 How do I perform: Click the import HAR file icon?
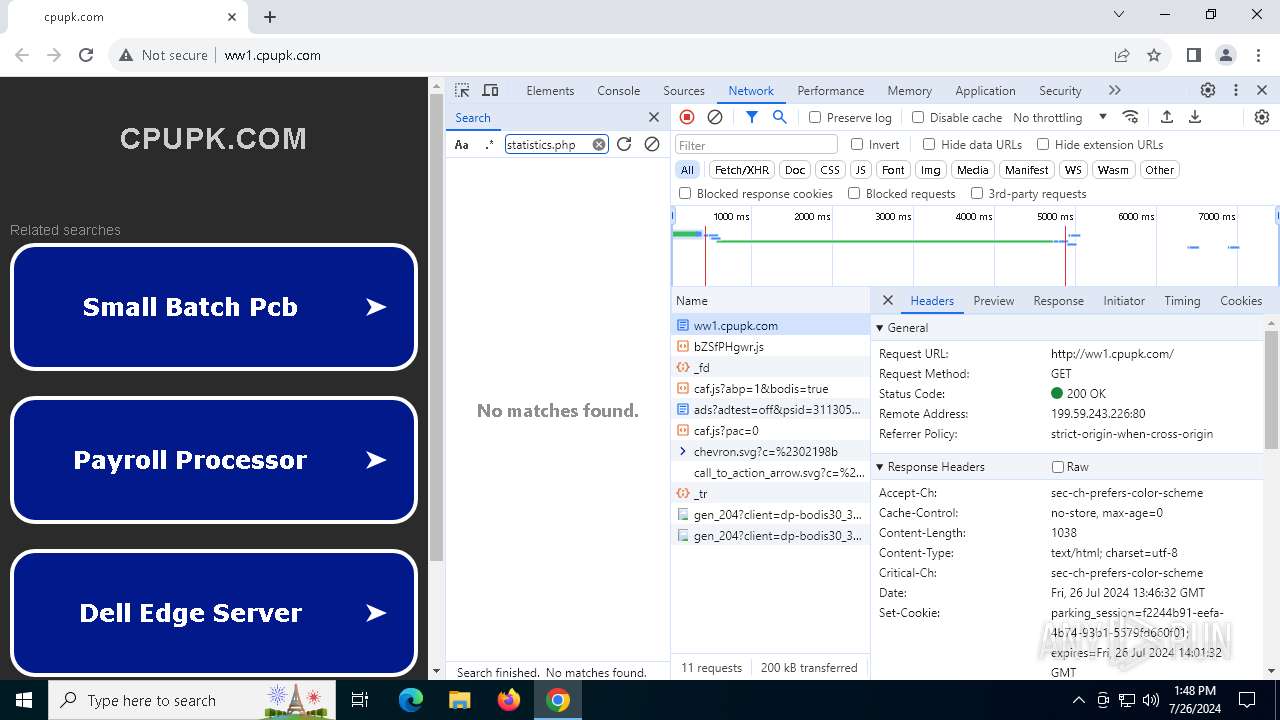tap(1167, 117)
